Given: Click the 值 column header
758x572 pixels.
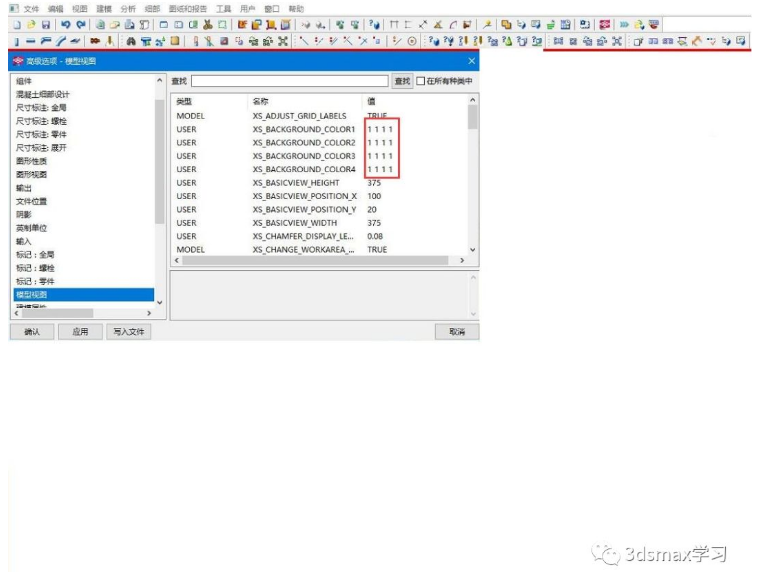Looking at the screenshot, I should 371,101.
